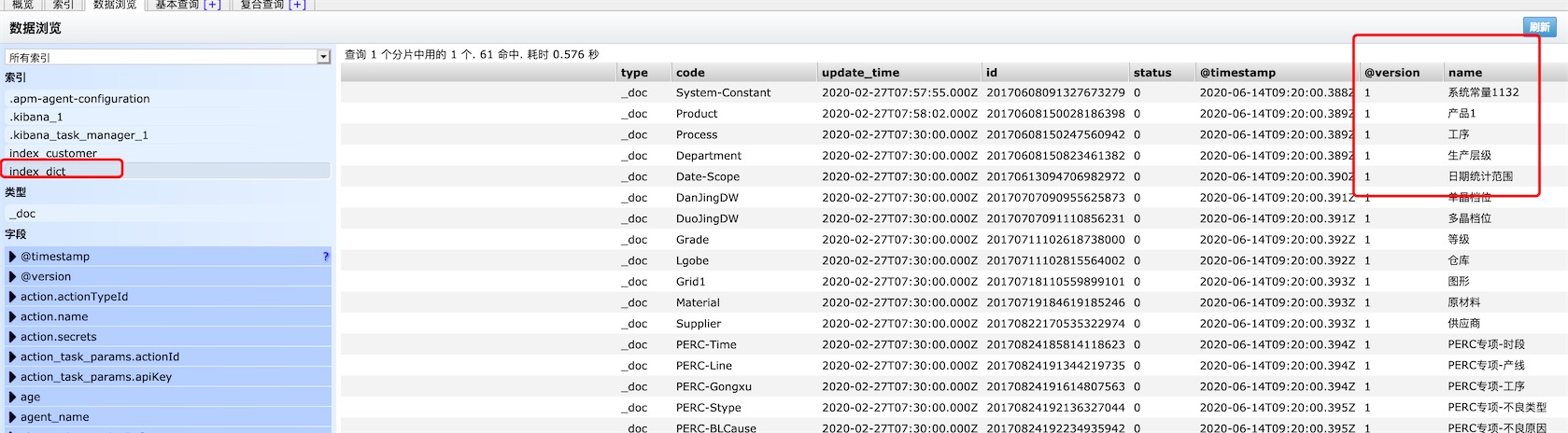Add a new basic query tab with [+]

click(x=212, y=5)
